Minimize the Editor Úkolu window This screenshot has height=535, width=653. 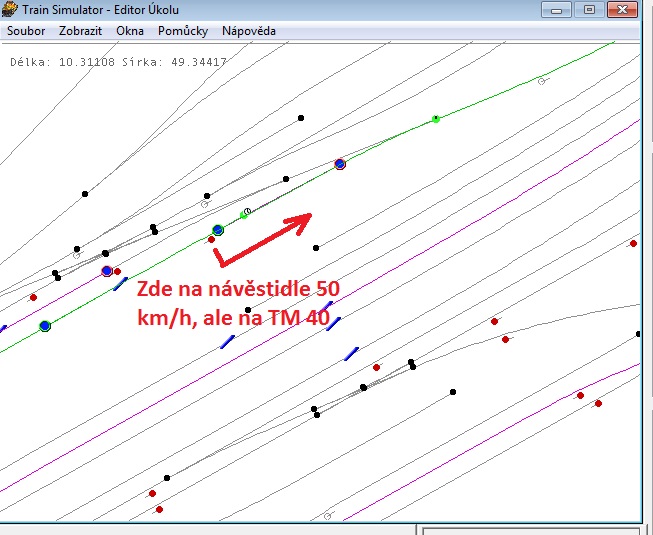(x=556, y=9)
